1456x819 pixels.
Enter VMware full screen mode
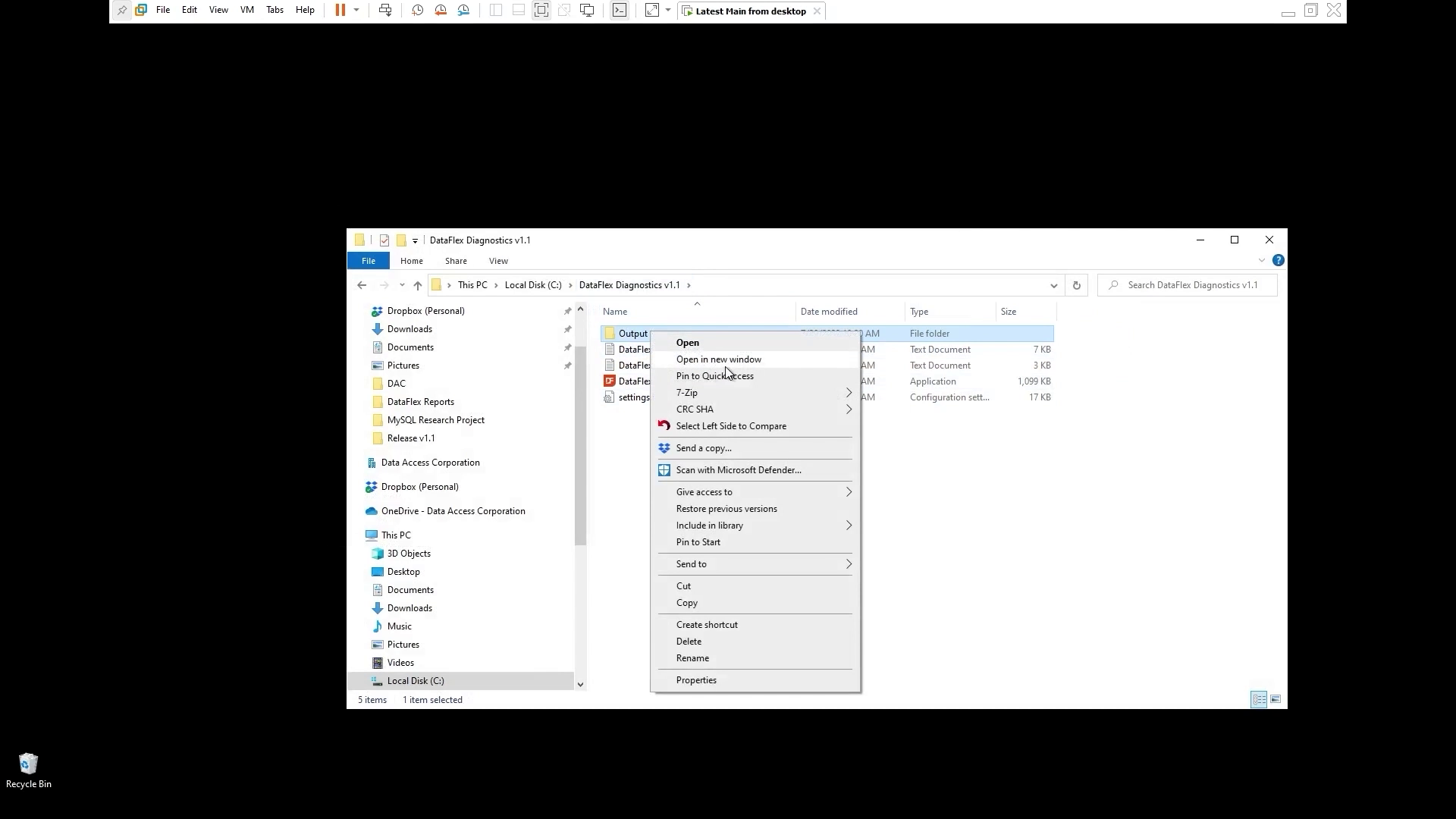click(x=541, y=11)
